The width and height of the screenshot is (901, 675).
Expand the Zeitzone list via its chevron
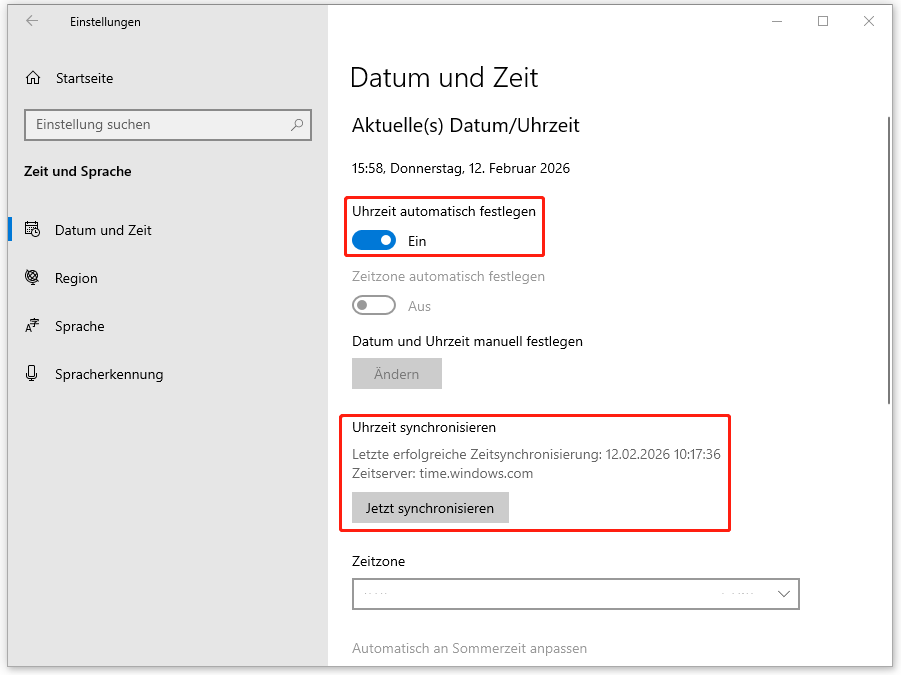tap(783, 593)
